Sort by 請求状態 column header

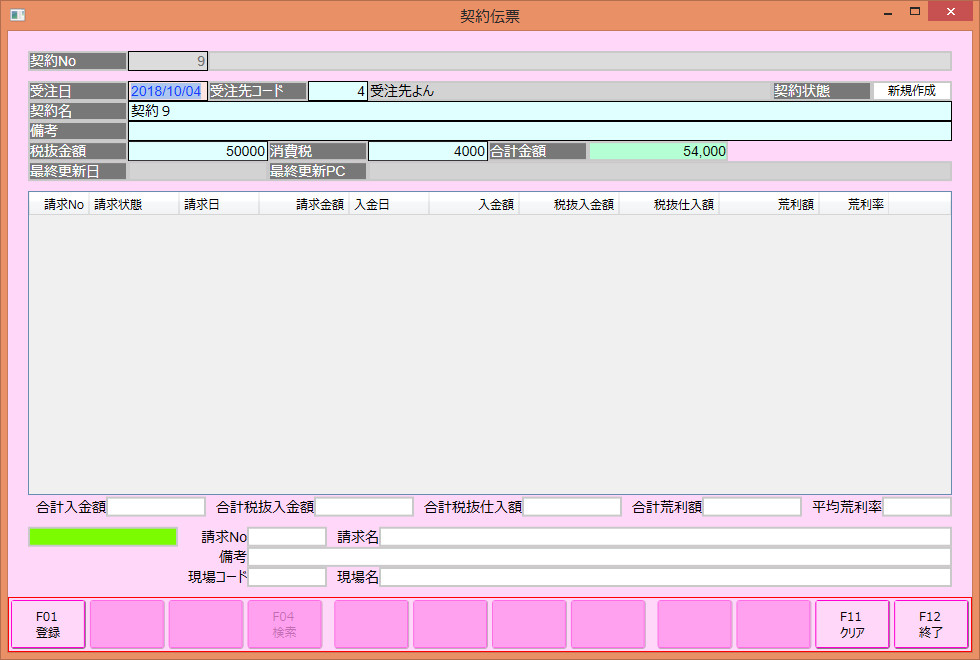click(x=134, y=204)
